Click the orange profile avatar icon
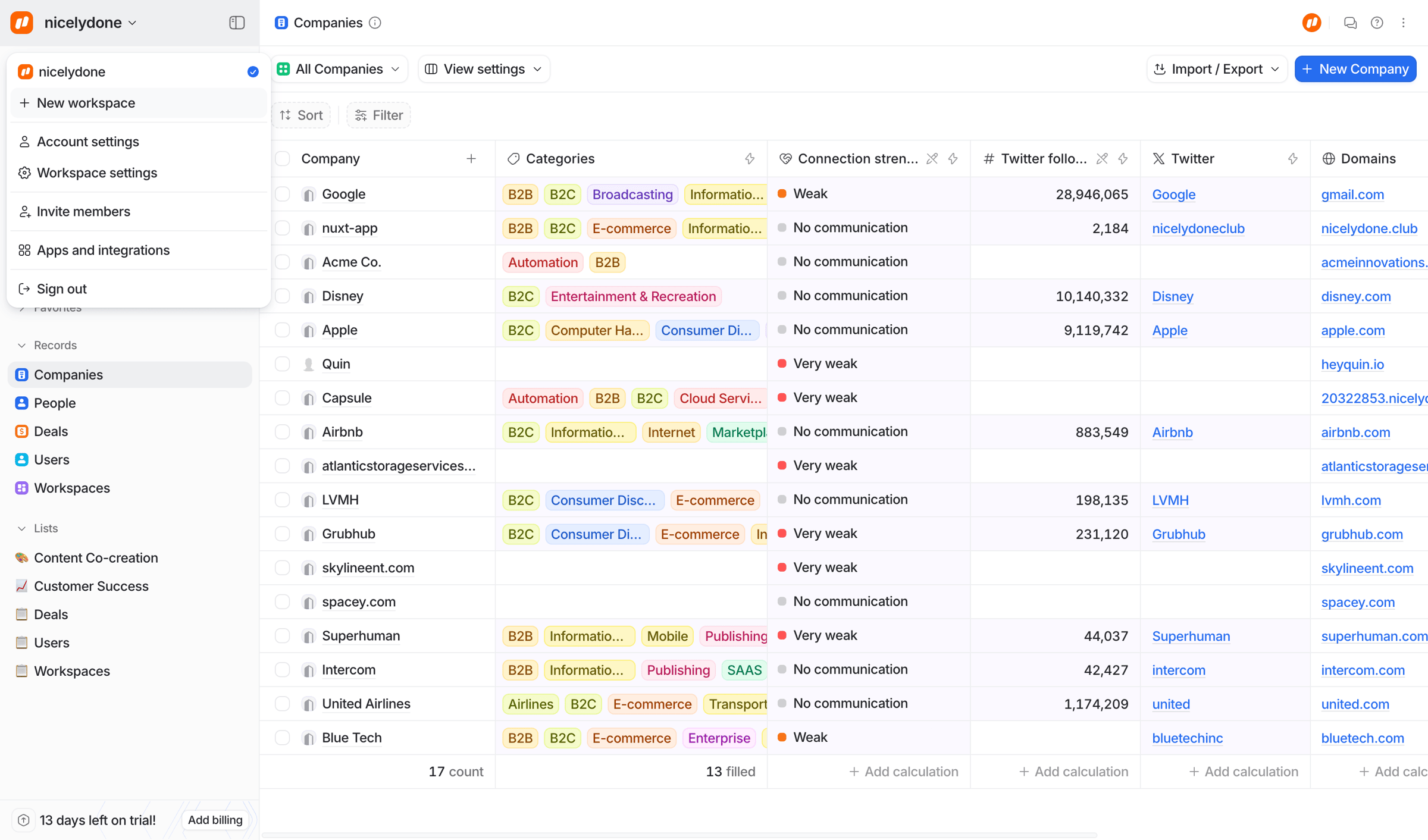 coord(1312,23)
